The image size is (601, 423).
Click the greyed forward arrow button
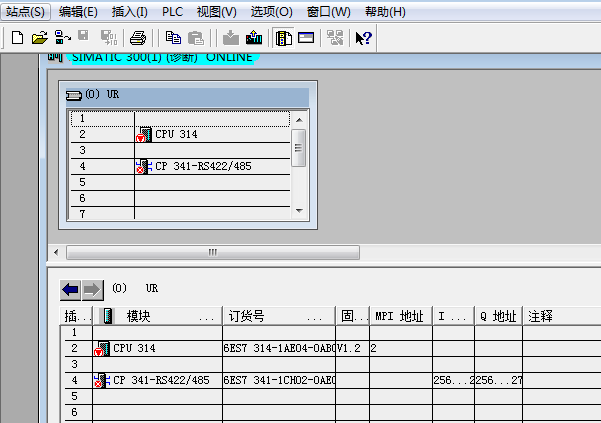92,290
